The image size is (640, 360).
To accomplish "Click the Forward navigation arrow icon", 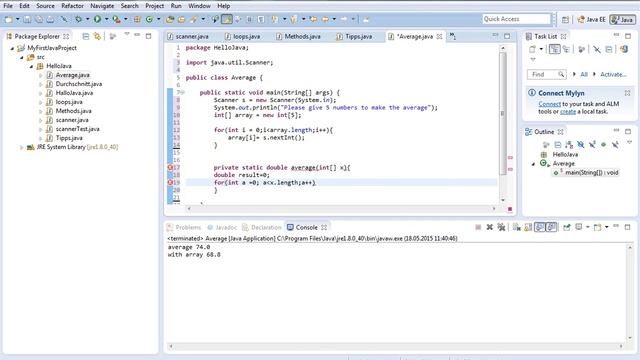I will [344, 19].
